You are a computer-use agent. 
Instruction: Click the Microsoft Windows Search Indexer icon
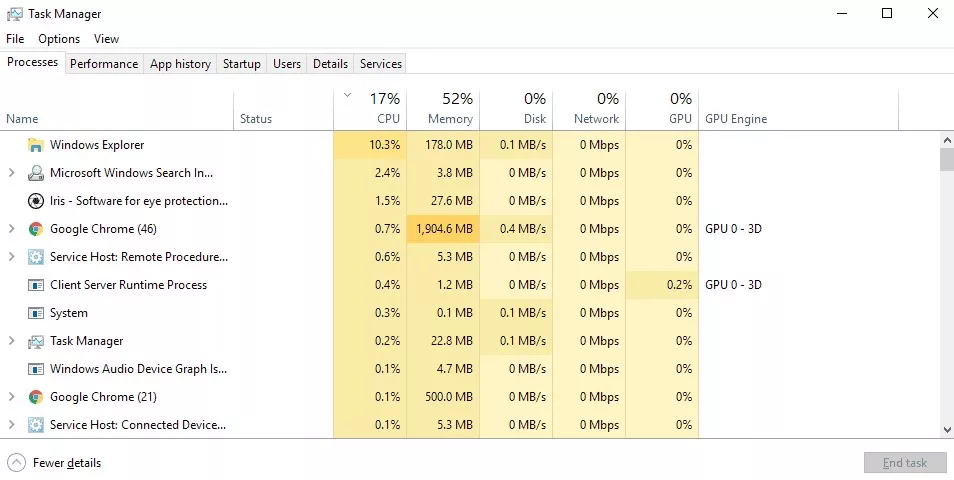(x=36, y=173)
